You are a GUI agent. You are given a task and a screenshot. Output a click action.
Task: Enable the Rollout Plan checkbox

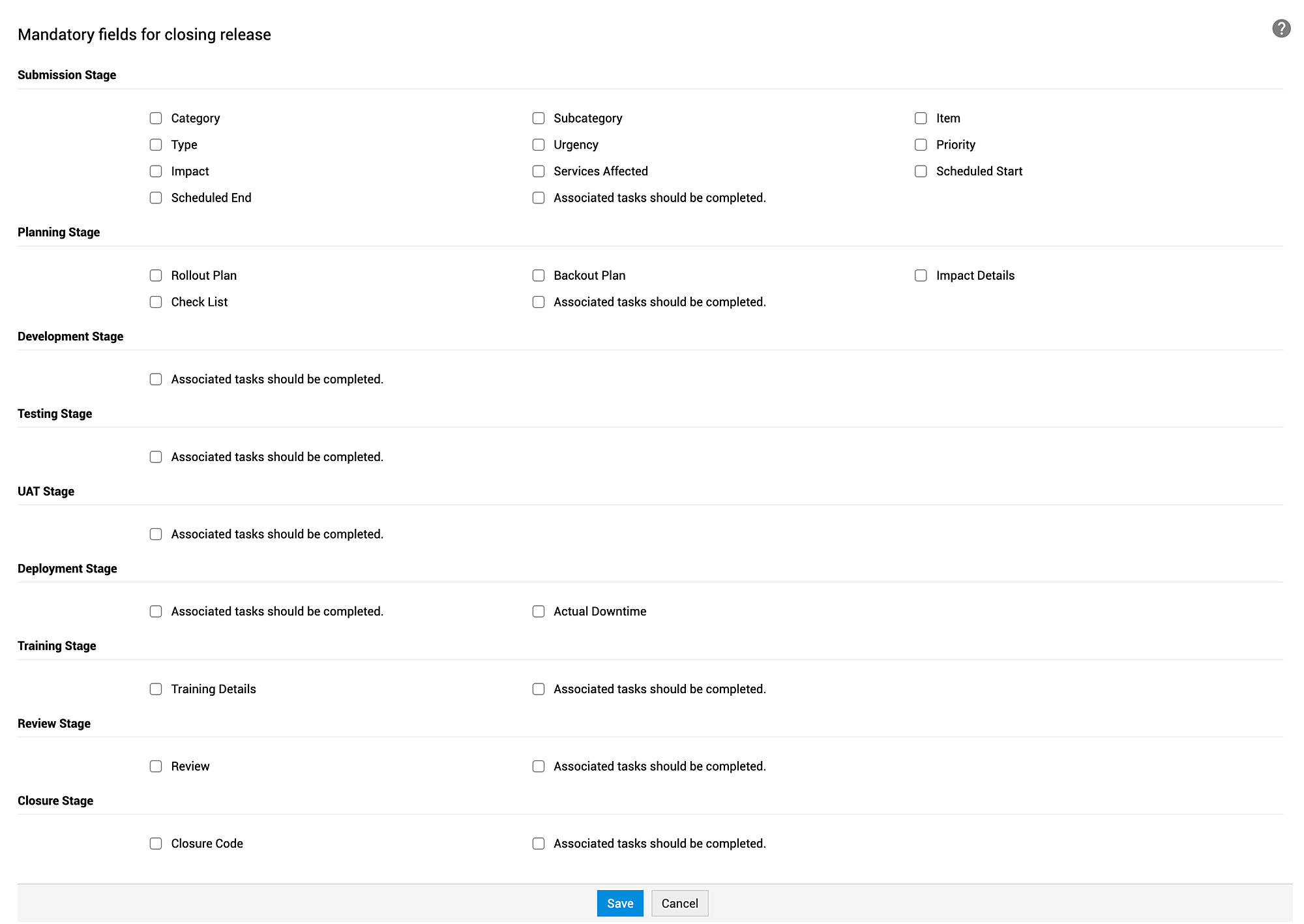click(156, 276)
